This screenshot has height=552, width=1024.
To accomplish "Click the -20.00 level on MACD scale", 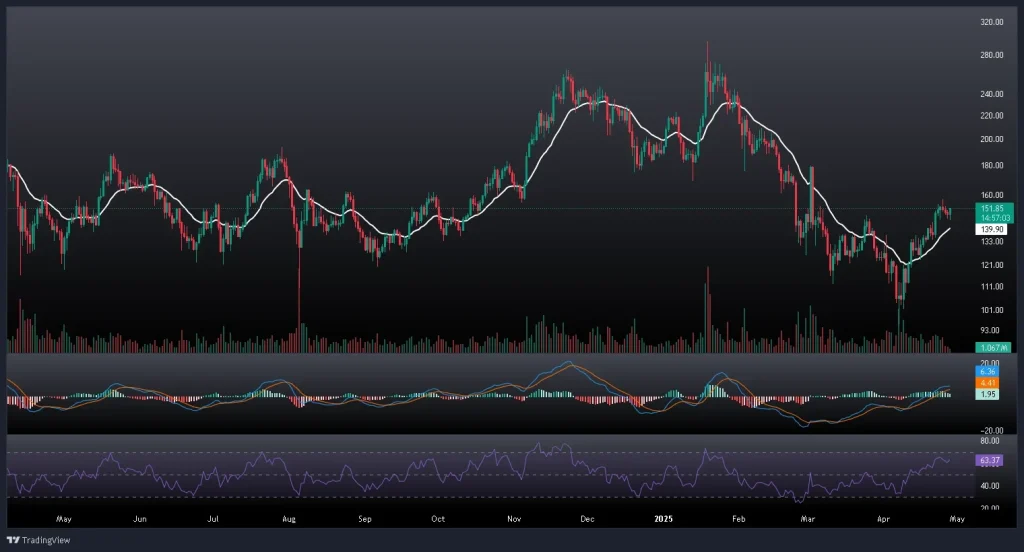I will [992, 429].
